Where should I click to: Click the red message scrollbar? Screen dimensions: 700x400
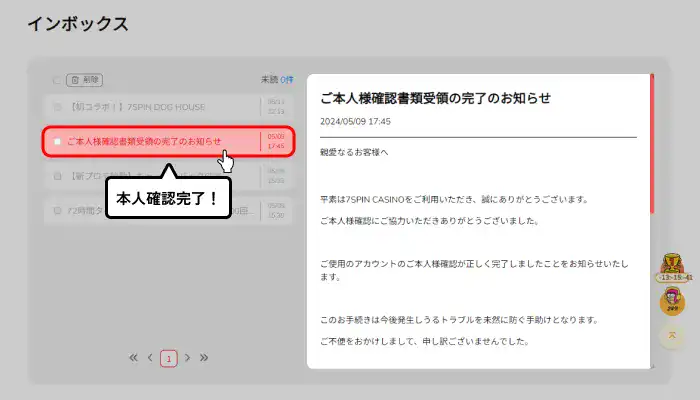(652, 144)
